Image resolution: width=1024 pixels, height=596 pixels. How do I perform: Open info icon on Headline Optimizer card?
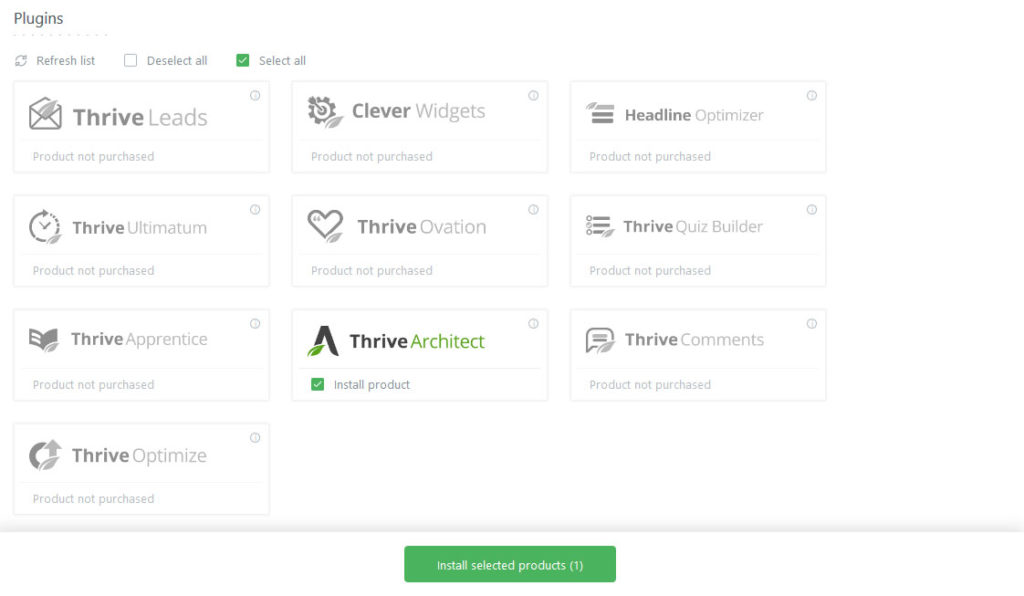coord(812,95)
